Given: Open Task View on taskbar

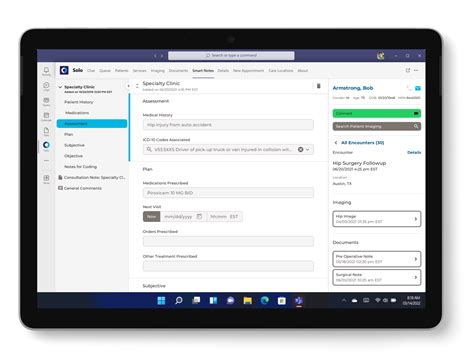Looking at the screenshot, I should [196, 301].
